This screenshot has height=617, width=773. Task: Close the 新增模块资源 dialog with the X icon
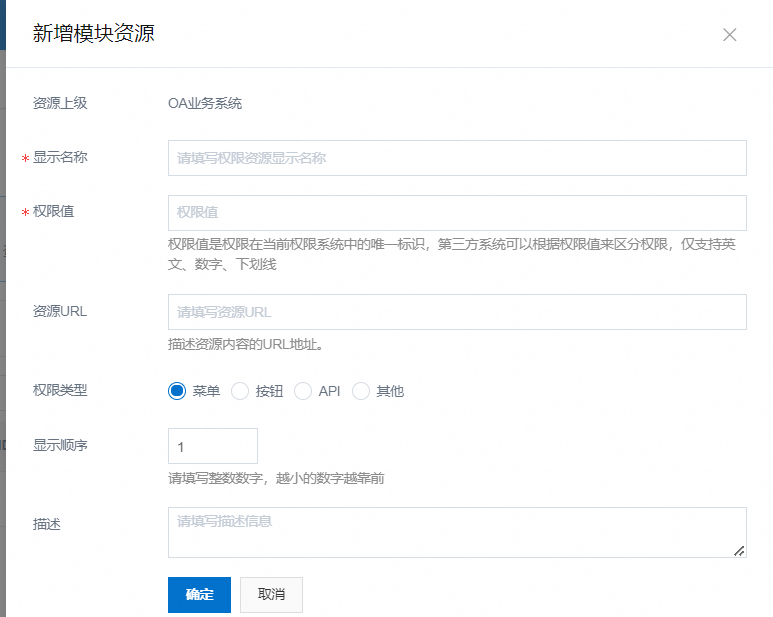pos(729,35)
